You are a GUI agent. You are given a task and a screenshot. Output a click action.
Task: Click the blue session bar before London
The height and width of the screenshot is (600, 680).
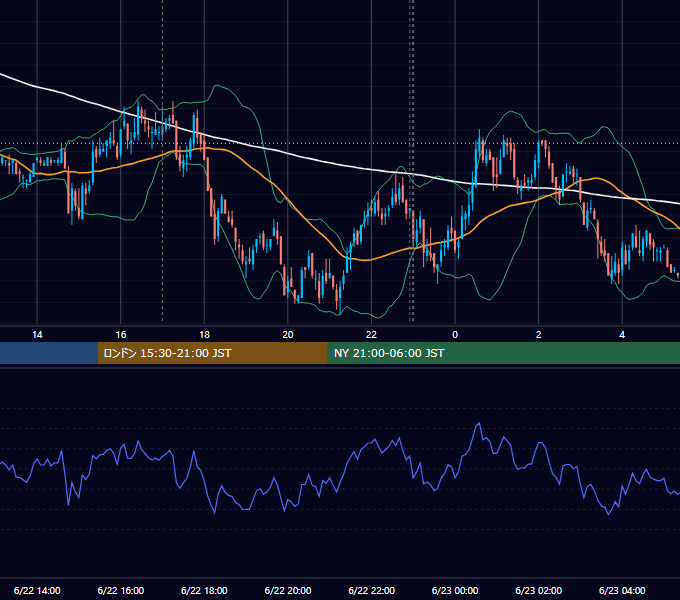coord(49,353)
